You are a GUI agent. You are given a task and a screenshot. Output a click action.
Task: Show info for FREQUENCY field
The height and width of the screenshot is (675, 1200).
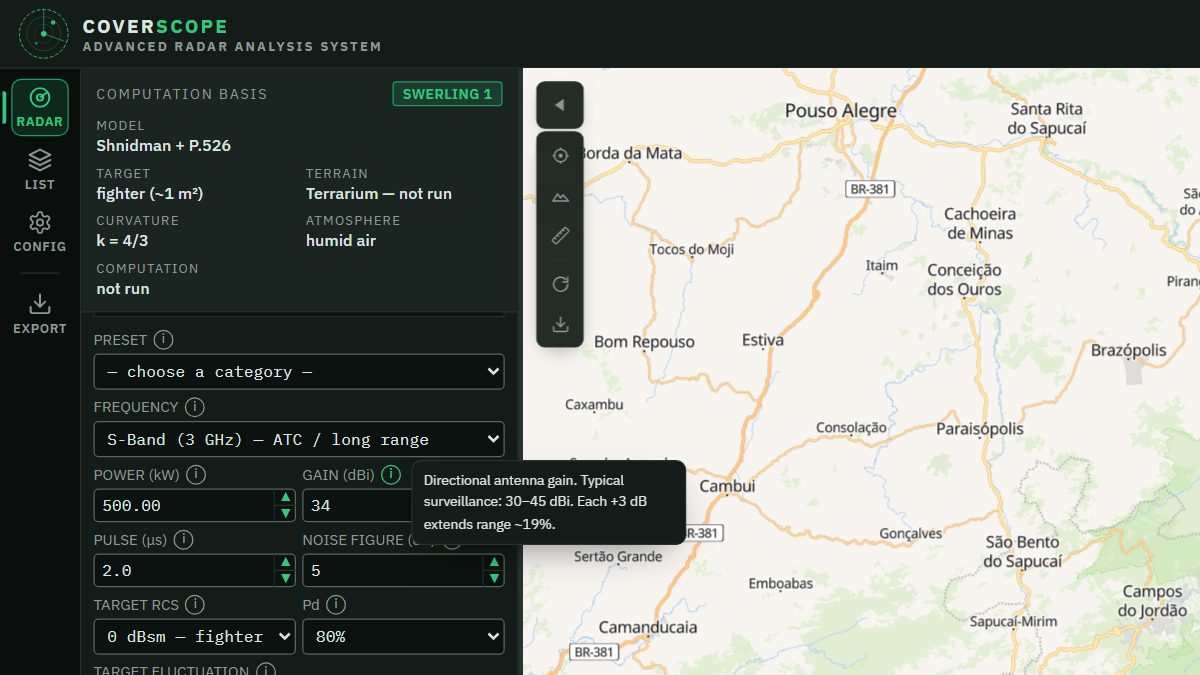click(x=195, y=407)
